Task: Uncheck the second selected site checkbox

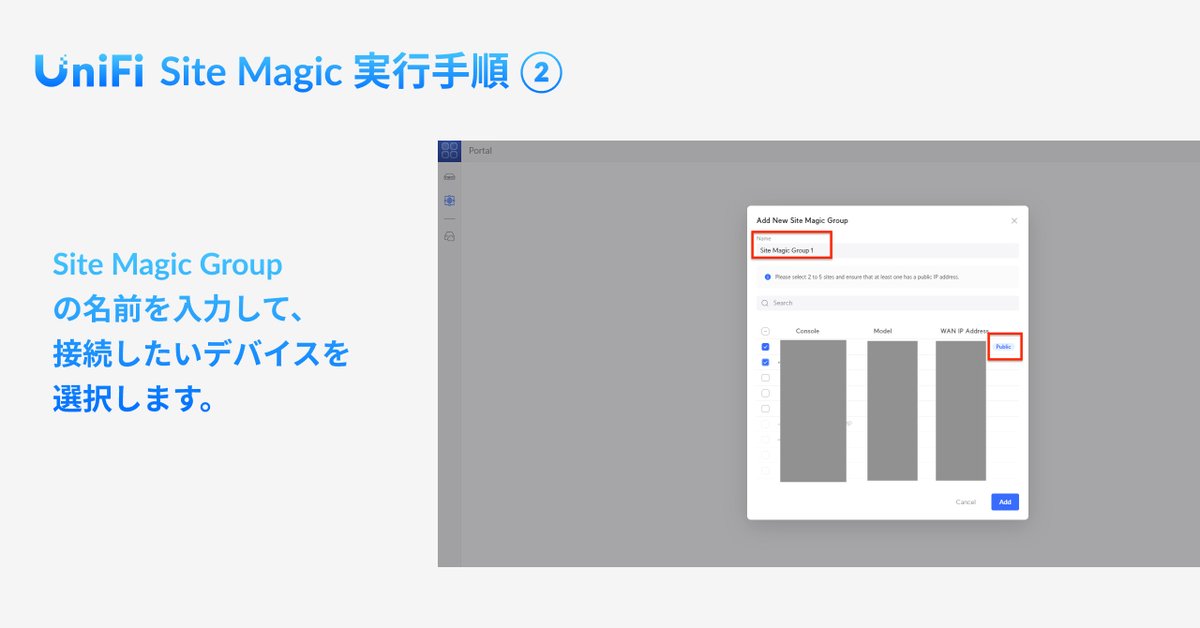Action: [x=765, y=362]
